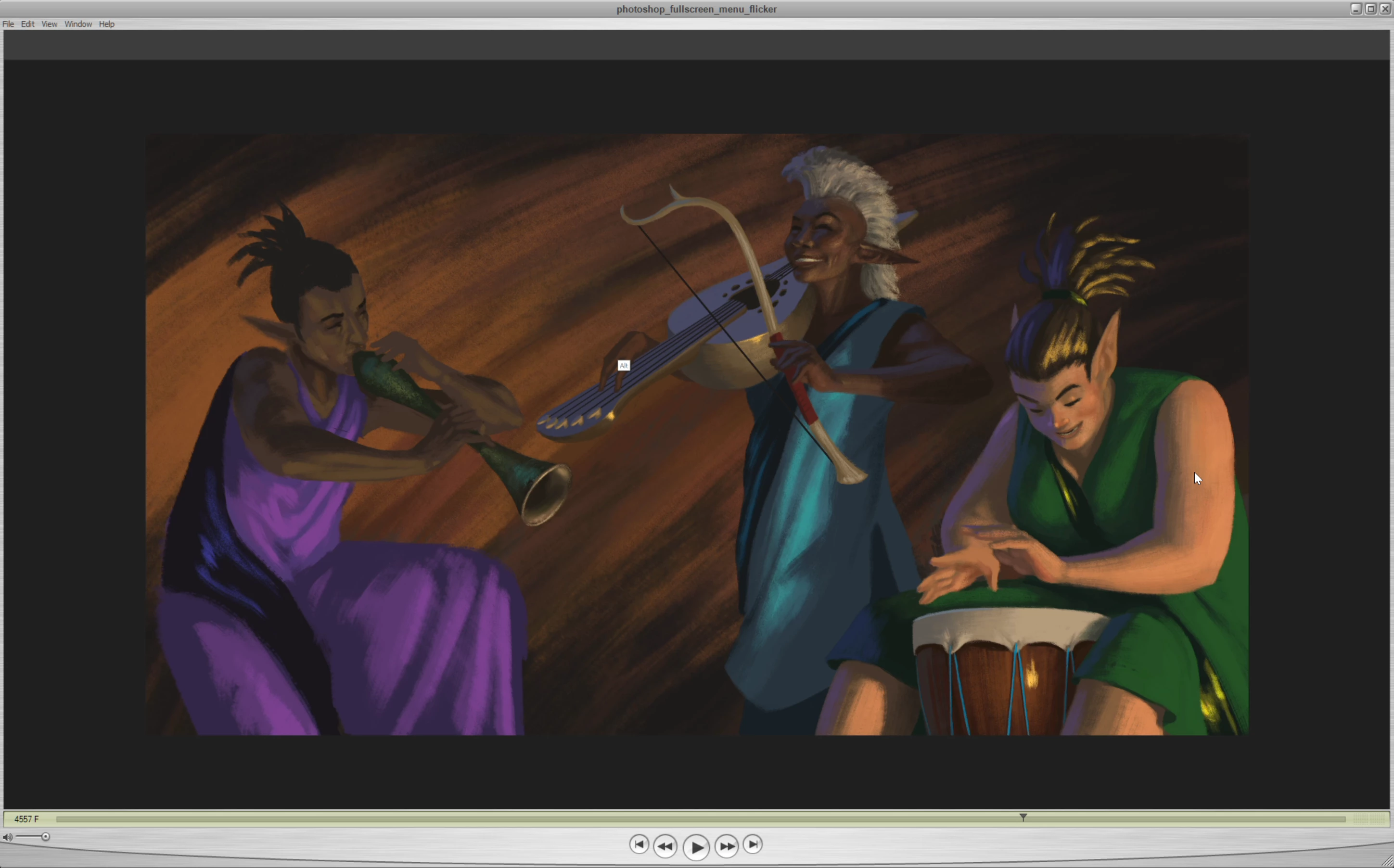Viewport: 1394px width, 868px height.
Task: Click the Alt key indicator in video
Action: 624,366
